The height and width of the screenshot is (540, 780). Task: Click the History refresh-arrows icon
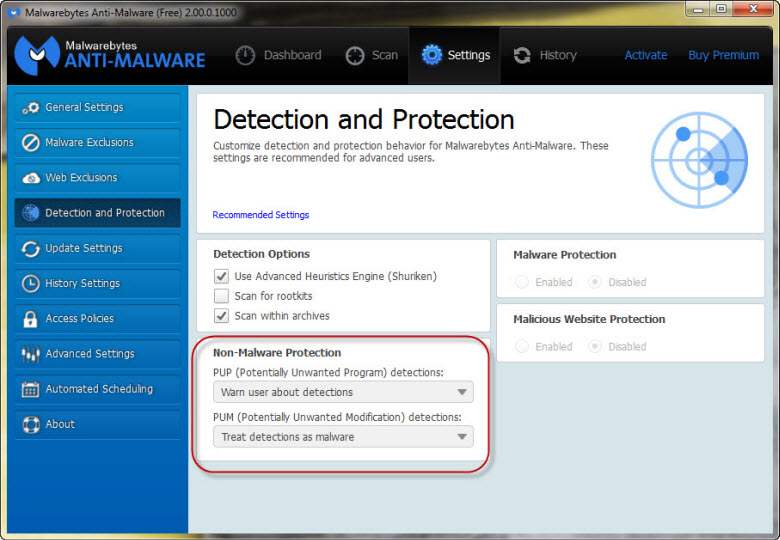click(x=522, y=55)
